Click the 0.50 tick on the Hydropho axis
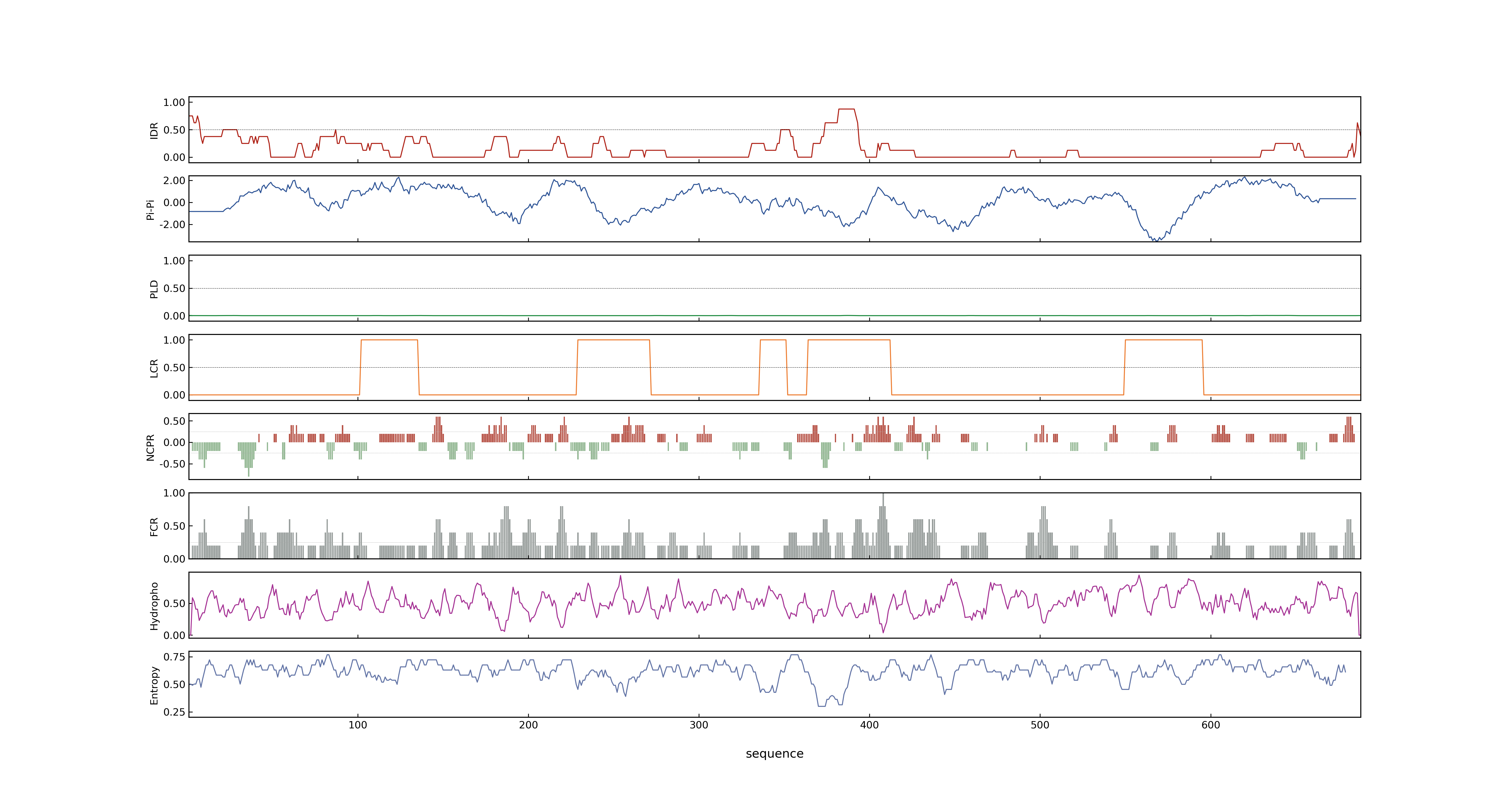This screenshot has width=1512, height=806. (174, 604)
